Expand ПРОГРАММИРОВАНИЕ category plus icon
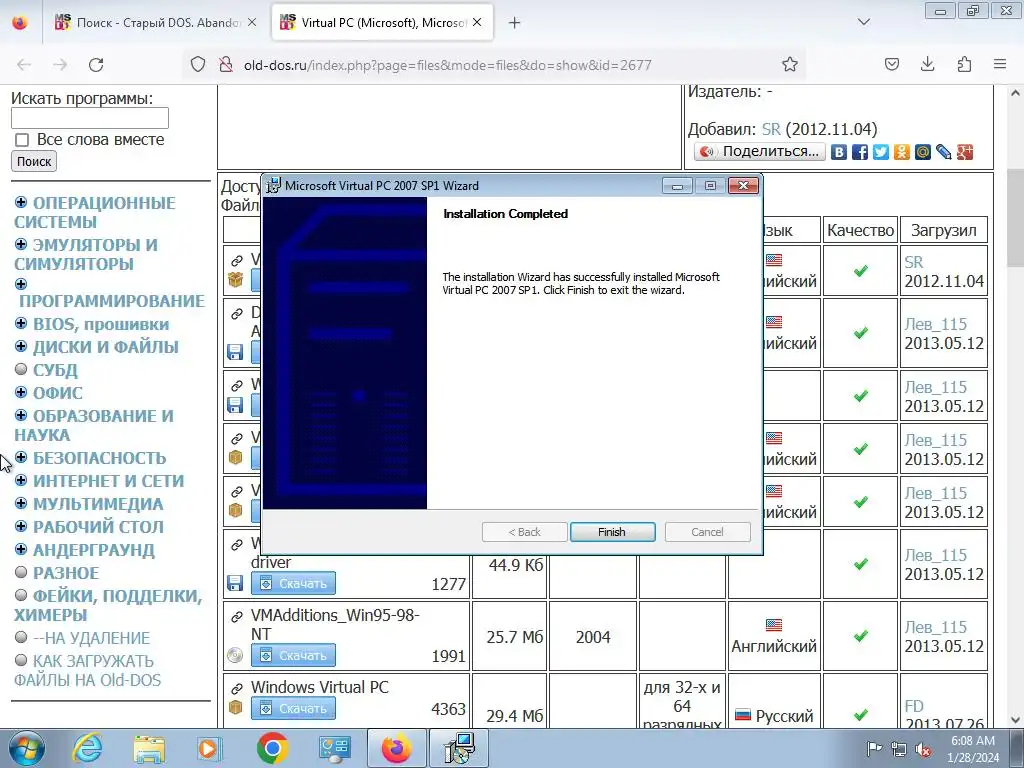The width and height of the screenshot is (1024, 768). [21, 284]
